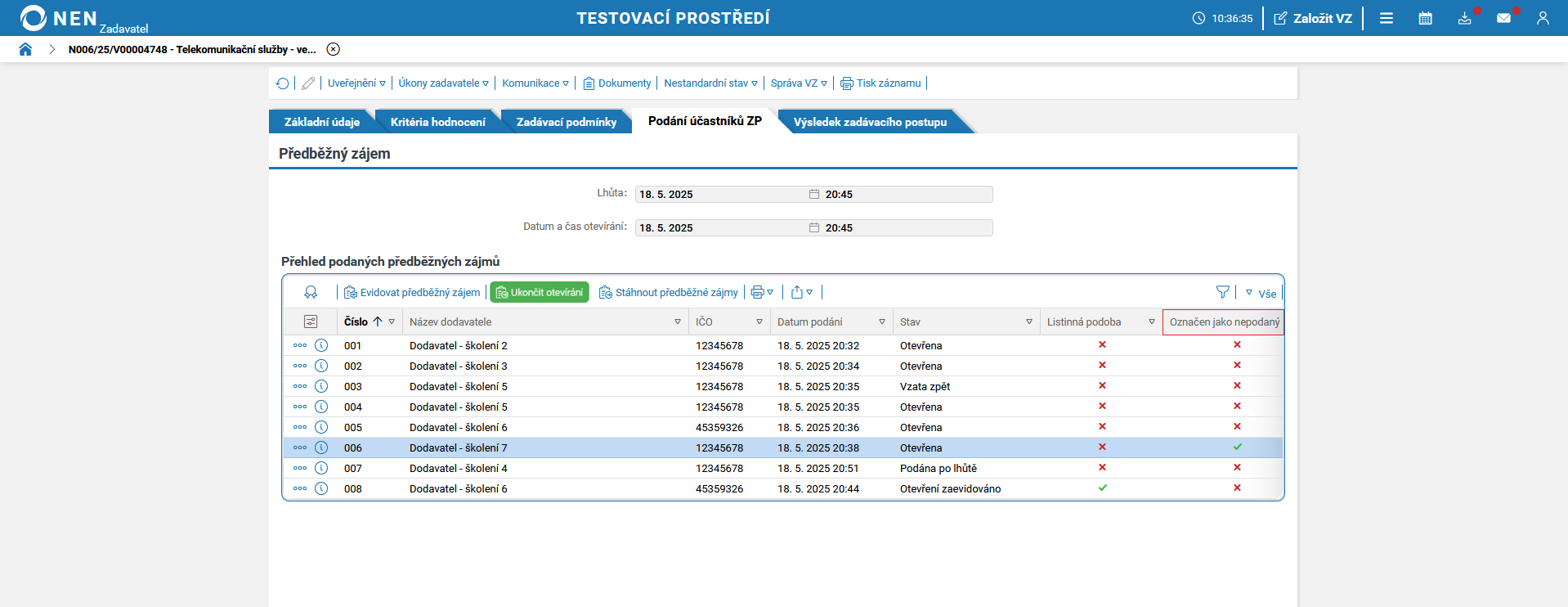Open messages envelope icon
The image size is (1568, 607).
[1503, 18]
